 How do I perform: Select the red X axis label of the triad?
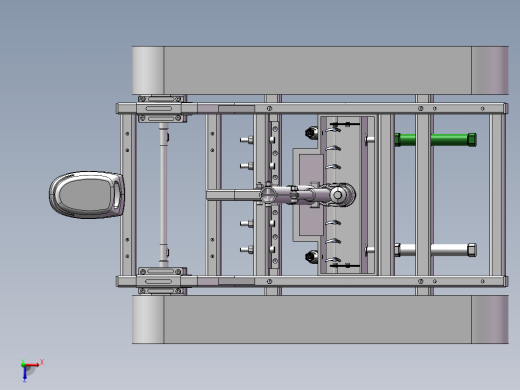(x=42, y=362)
